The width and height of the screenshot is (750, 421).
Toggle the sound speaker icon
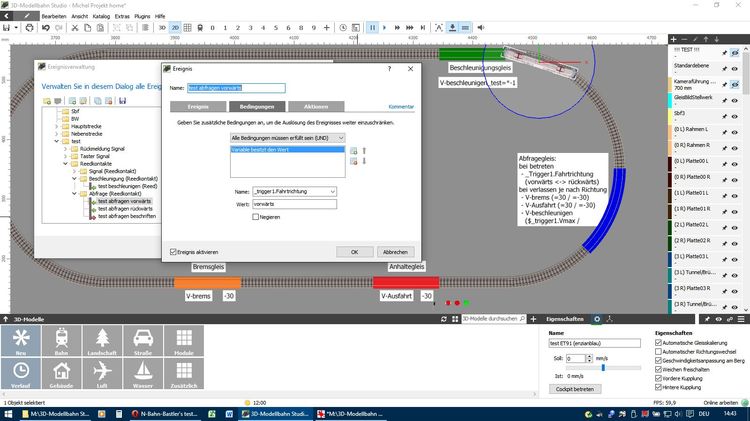coord(481,28)
